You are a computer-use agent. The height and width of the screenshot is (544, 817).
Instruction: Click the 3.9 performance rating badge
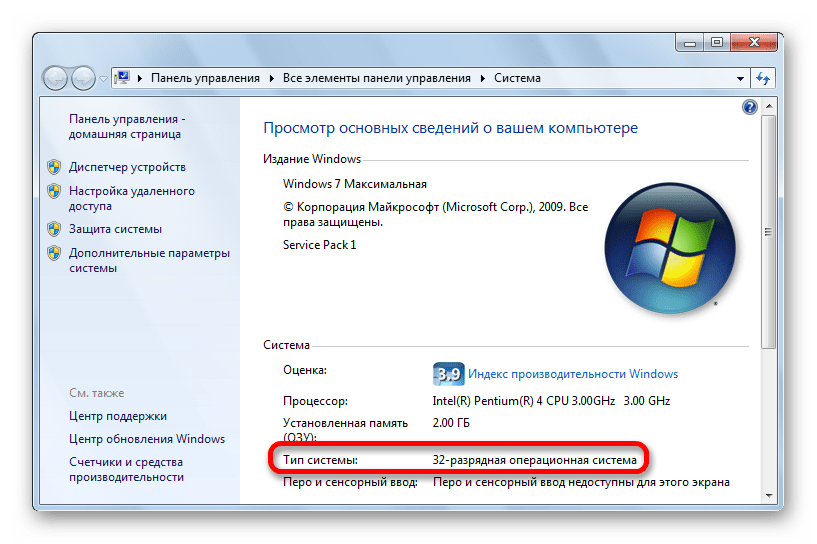pos(448,374)
